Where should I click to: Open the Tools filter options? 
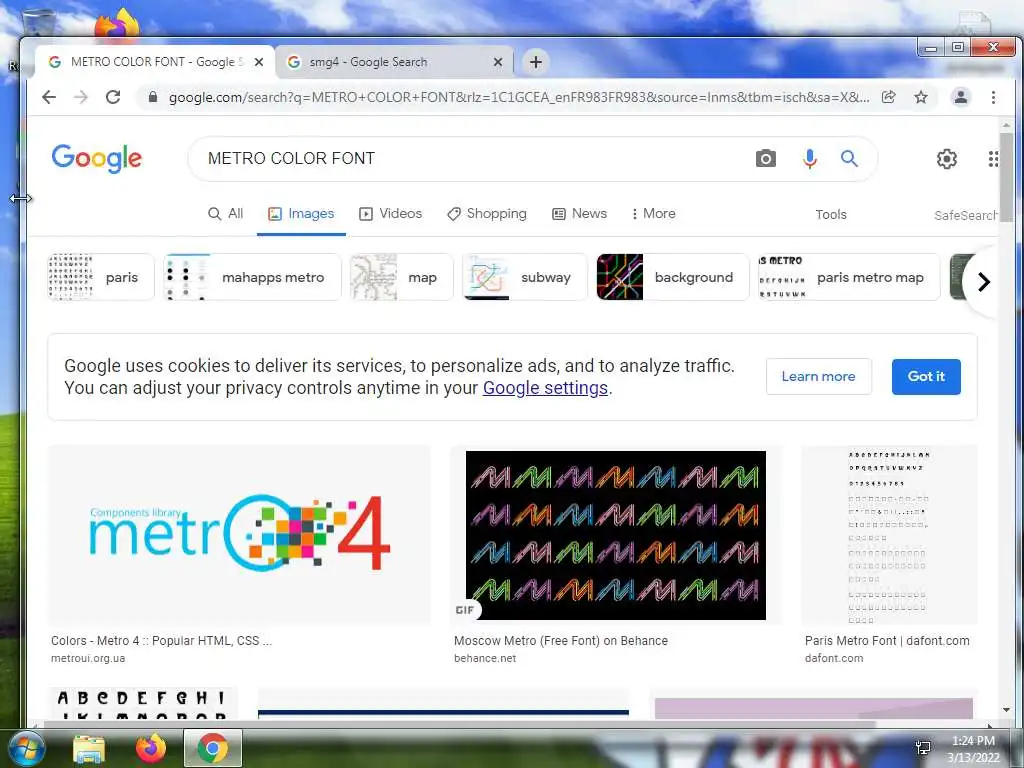pyautogui.click(x=831, y=214)
